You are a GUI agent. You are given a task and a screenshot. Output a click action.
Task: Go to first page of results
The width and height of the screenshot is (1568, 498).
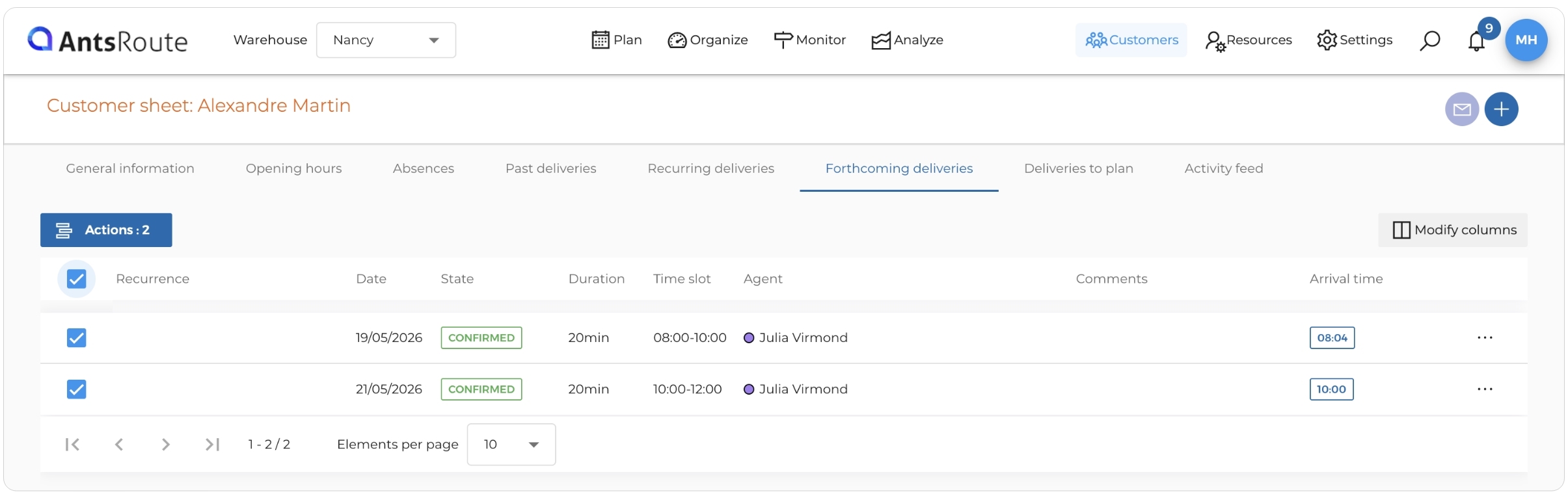(x=72, y=445)
